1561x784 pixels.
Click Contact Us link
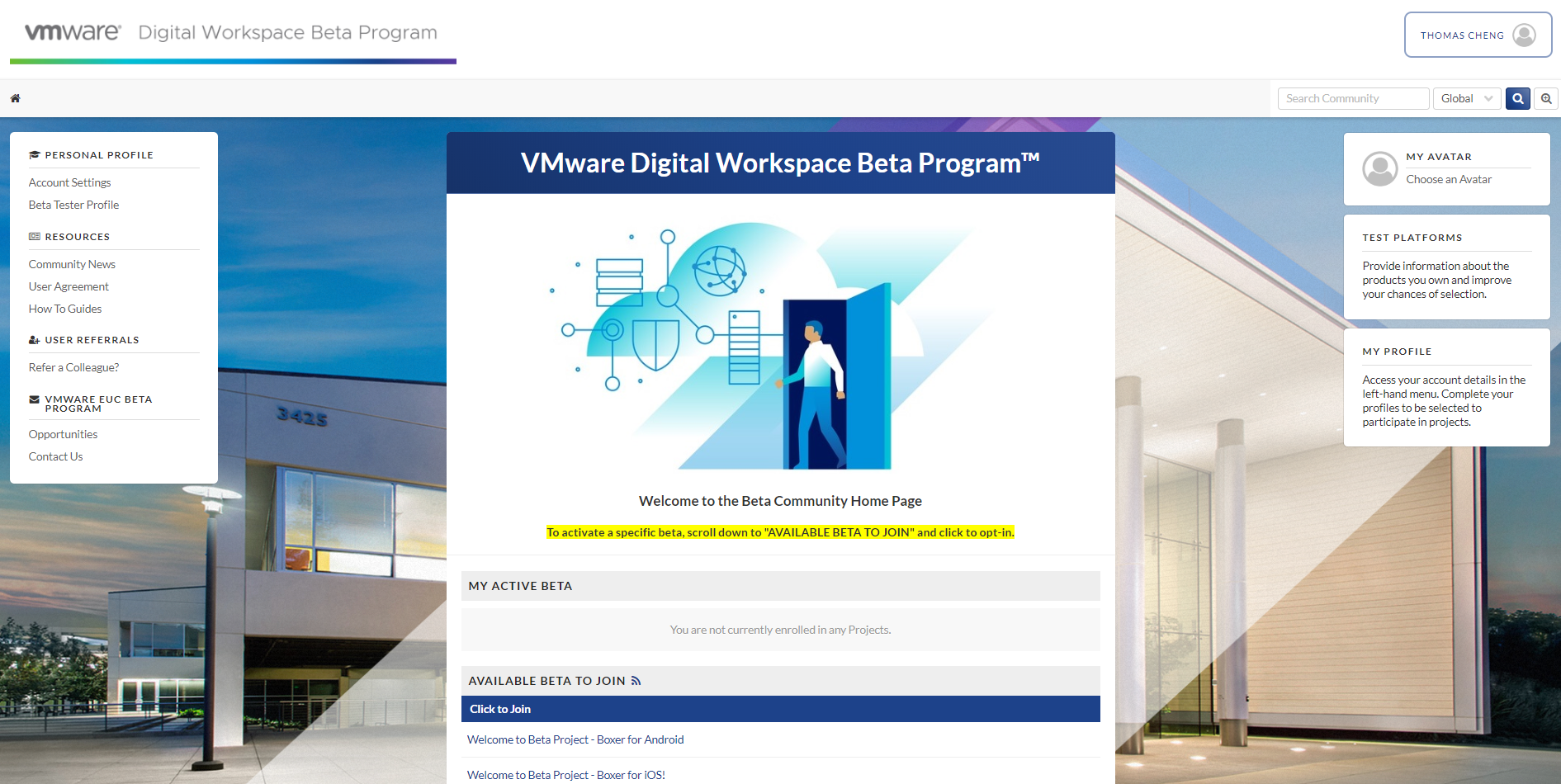coord(55,456)
